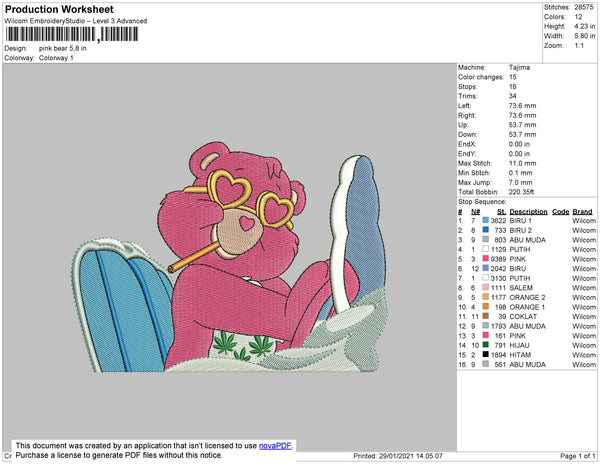This screenshot has width=600, height=464.
Task: Select PUTIH row with 1129 stitches
Action: point(527,249)
